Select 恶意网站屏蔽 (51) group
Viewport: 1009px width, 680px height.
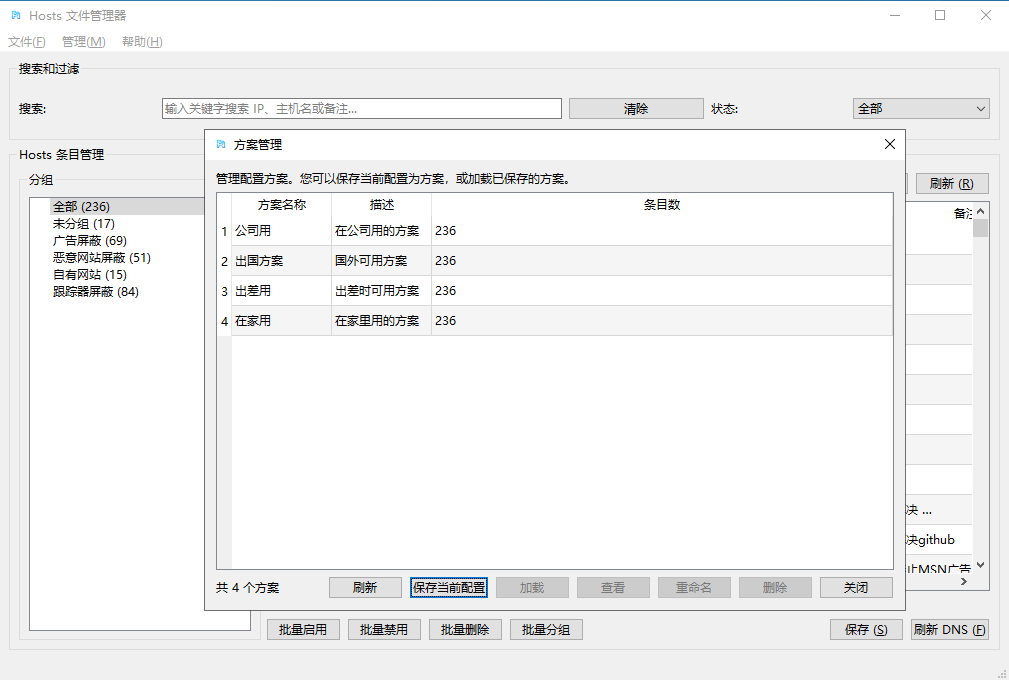(102, 258)
